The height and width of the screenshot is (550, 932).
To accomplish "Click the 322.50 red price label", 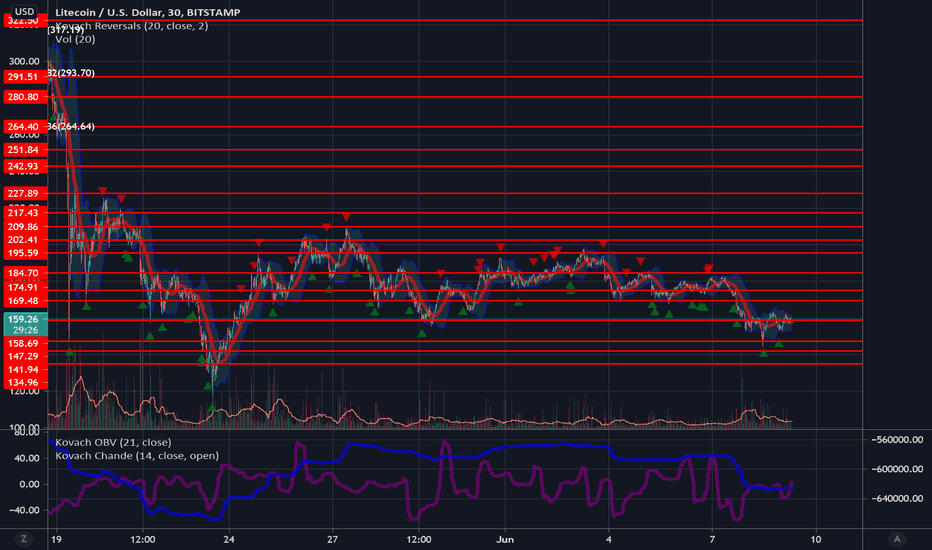I will [x=25, y=21].
